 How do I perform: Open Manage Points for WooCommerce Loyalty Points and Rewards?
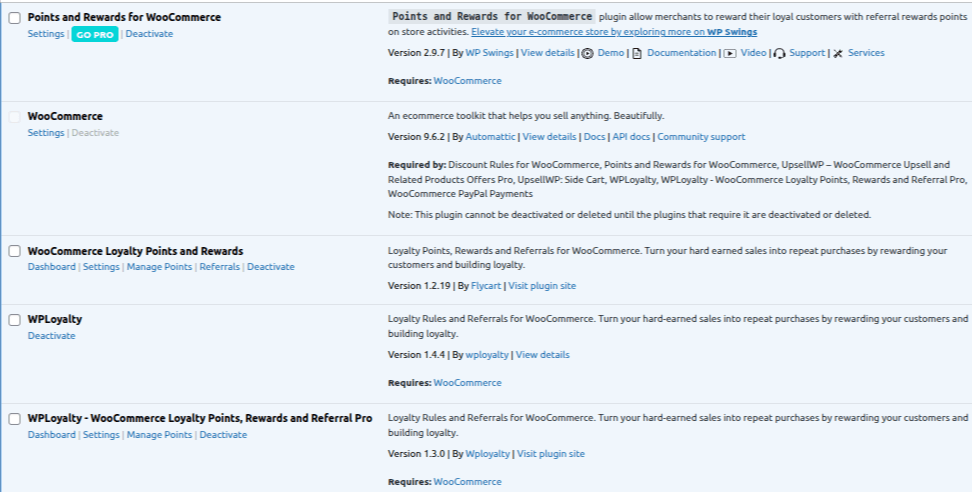click(x=159, y=267)
